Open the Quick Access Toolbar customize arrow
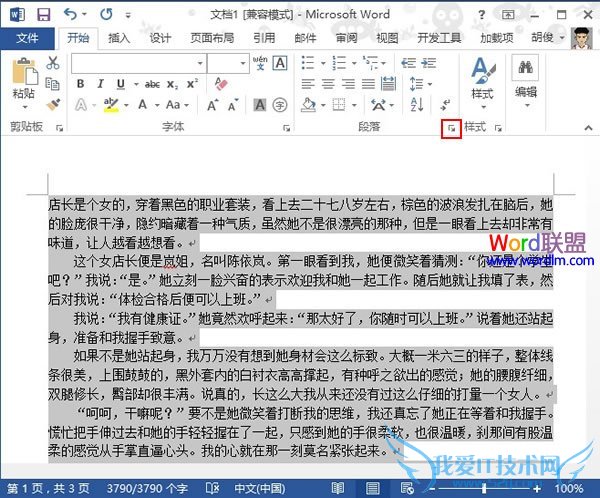This screenshot has height=498, width=600. tap(128, 15)
